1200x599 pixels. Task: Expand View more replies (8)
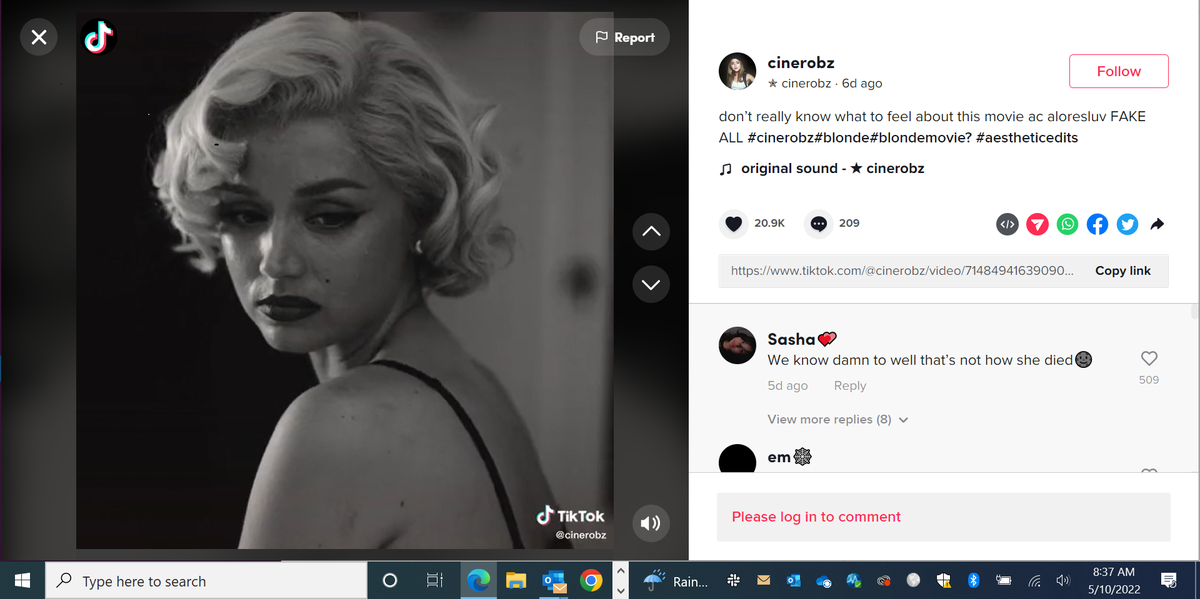click(x=837, y=420)
